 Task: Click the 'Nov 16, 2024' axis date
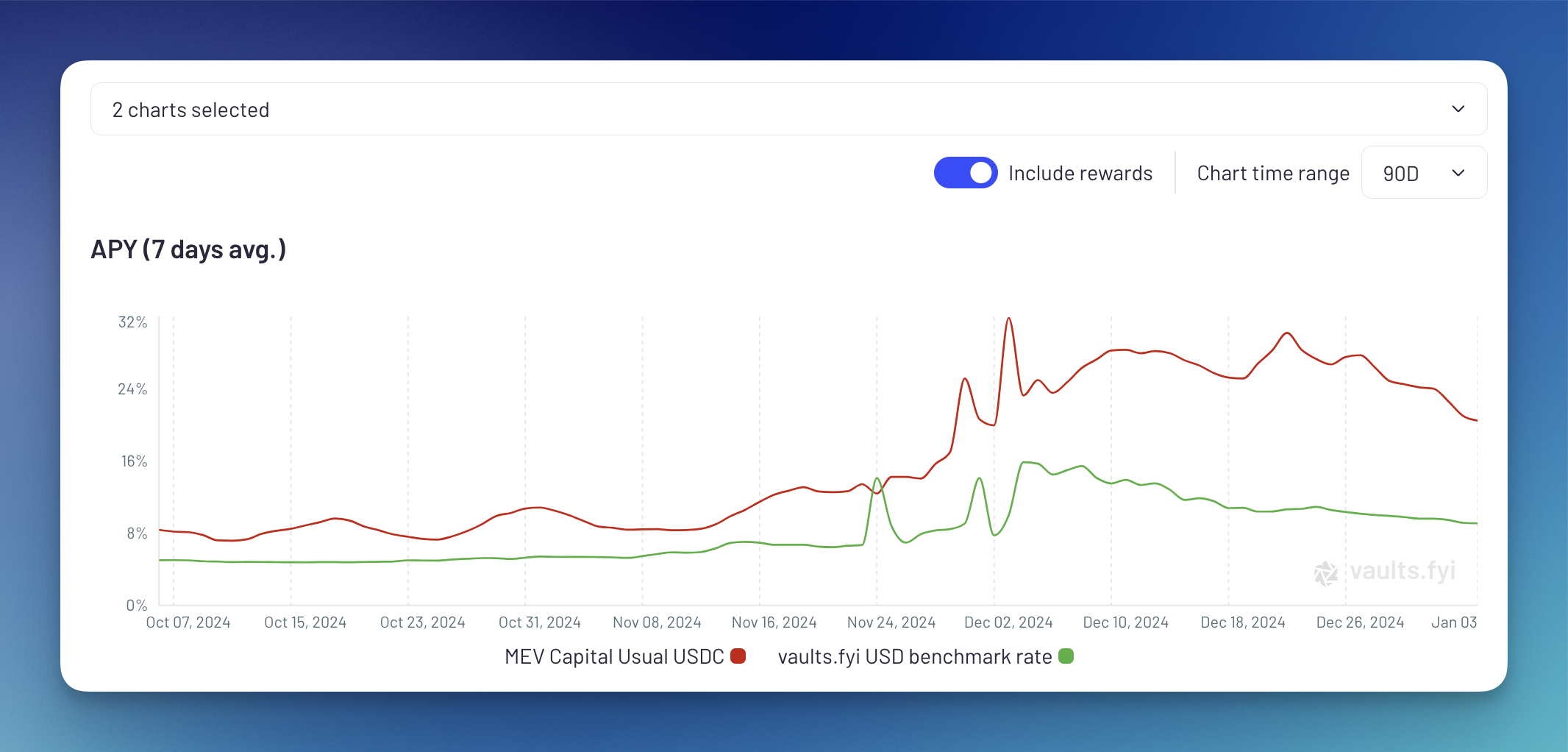pyautogui.click(x=774, y=622)
